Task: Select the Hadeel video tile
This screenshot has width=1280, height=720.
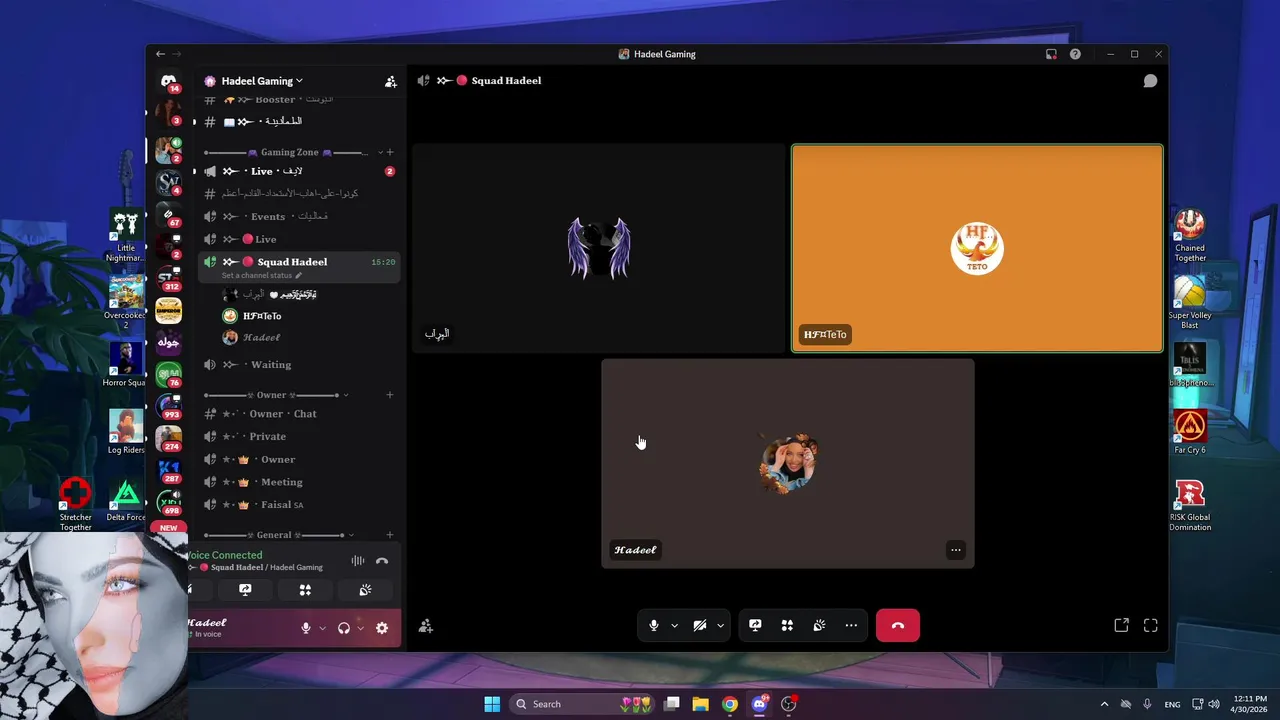Action: [788, 463]
